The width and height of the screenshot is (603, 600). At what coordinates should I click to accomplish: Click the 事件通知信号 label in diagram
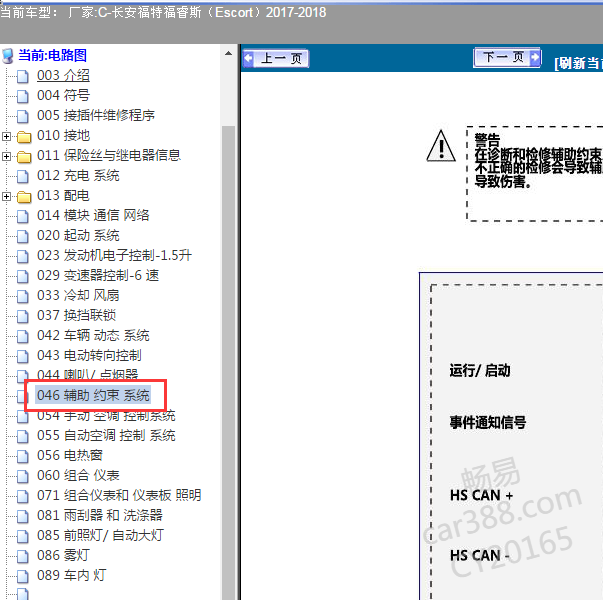tap(488, 422)
